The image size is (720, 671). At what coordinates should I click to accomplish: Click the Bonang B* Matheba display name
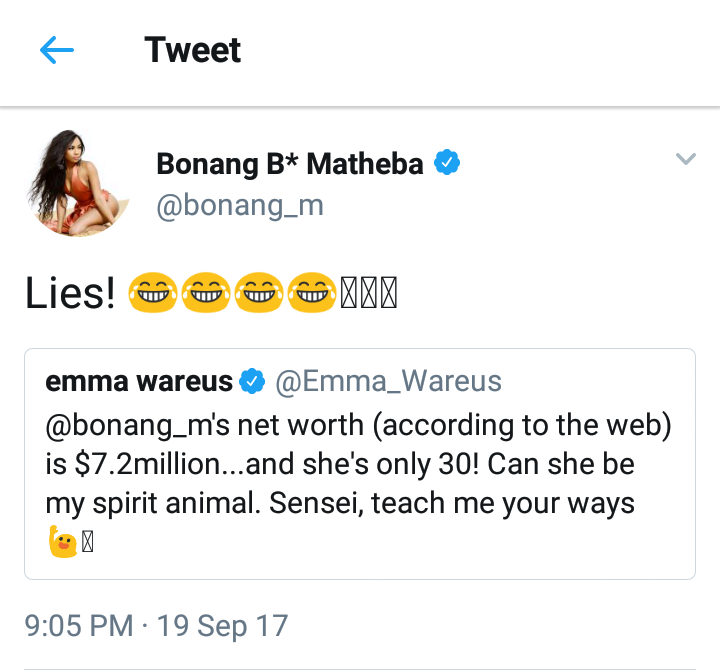(x=290, y=163)
